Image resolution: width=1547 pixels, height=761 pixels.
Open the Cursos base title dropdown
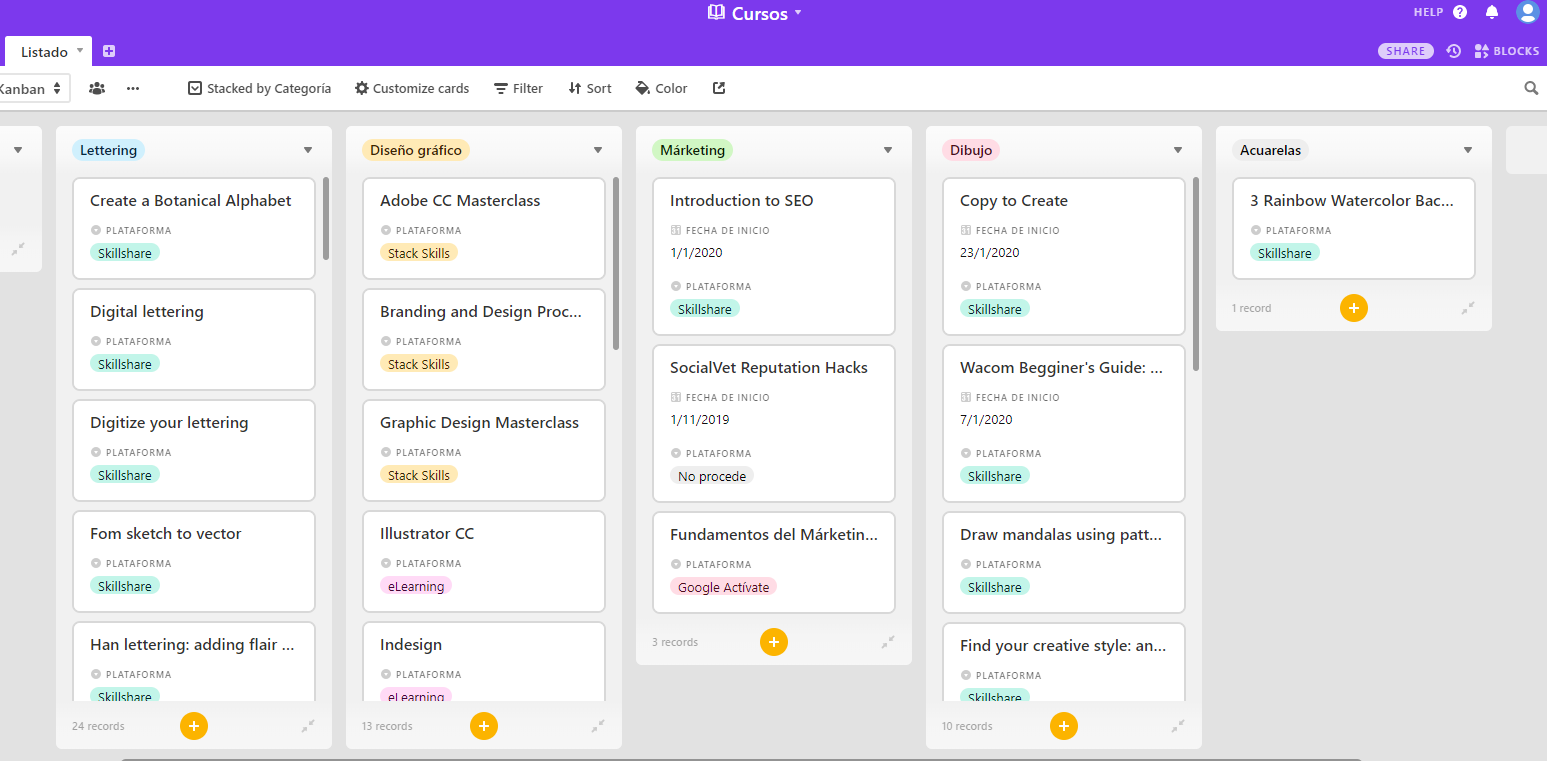click(755, 13)
